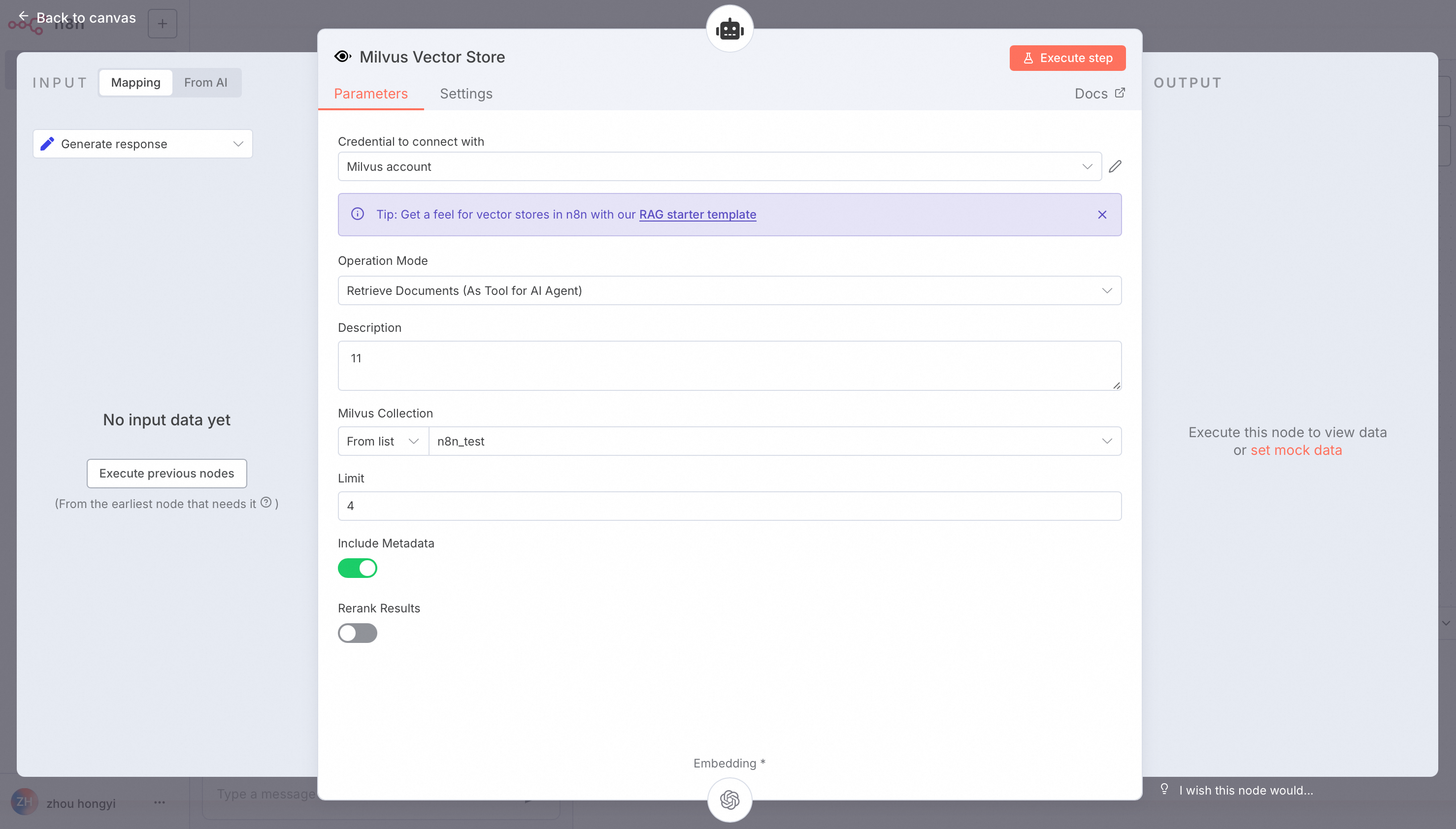The height and width of the screenshot is (829, 1456).
Task: Click the Execute step button
Action: coord(1067,58)
